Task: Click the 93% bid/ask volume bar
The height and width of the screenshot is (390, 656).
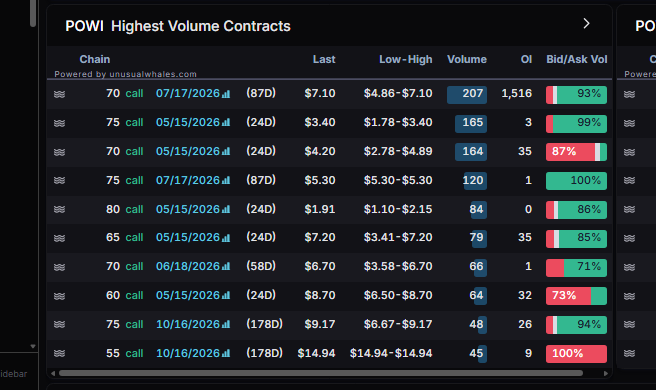Action: coord(576,95)
